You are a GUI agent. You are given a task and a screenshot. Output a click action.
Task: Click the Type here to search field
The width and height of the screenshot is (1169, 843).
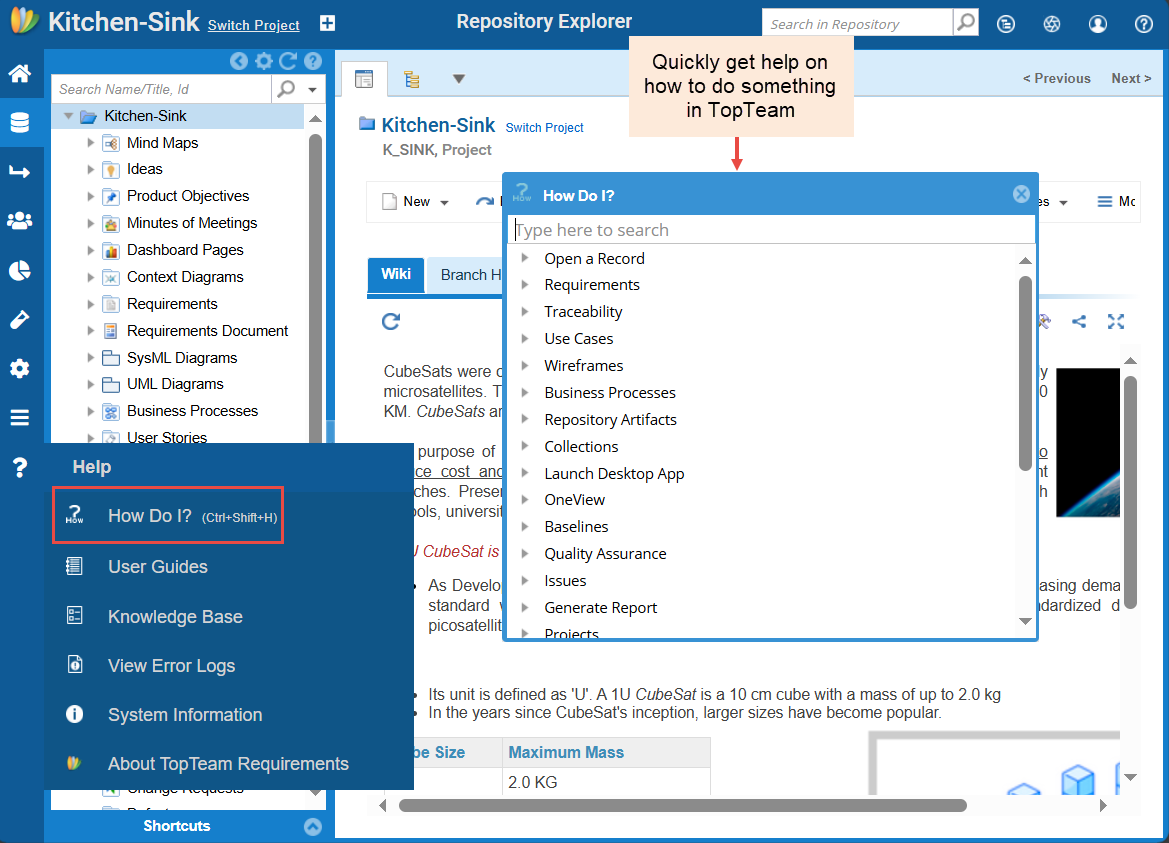772,230
